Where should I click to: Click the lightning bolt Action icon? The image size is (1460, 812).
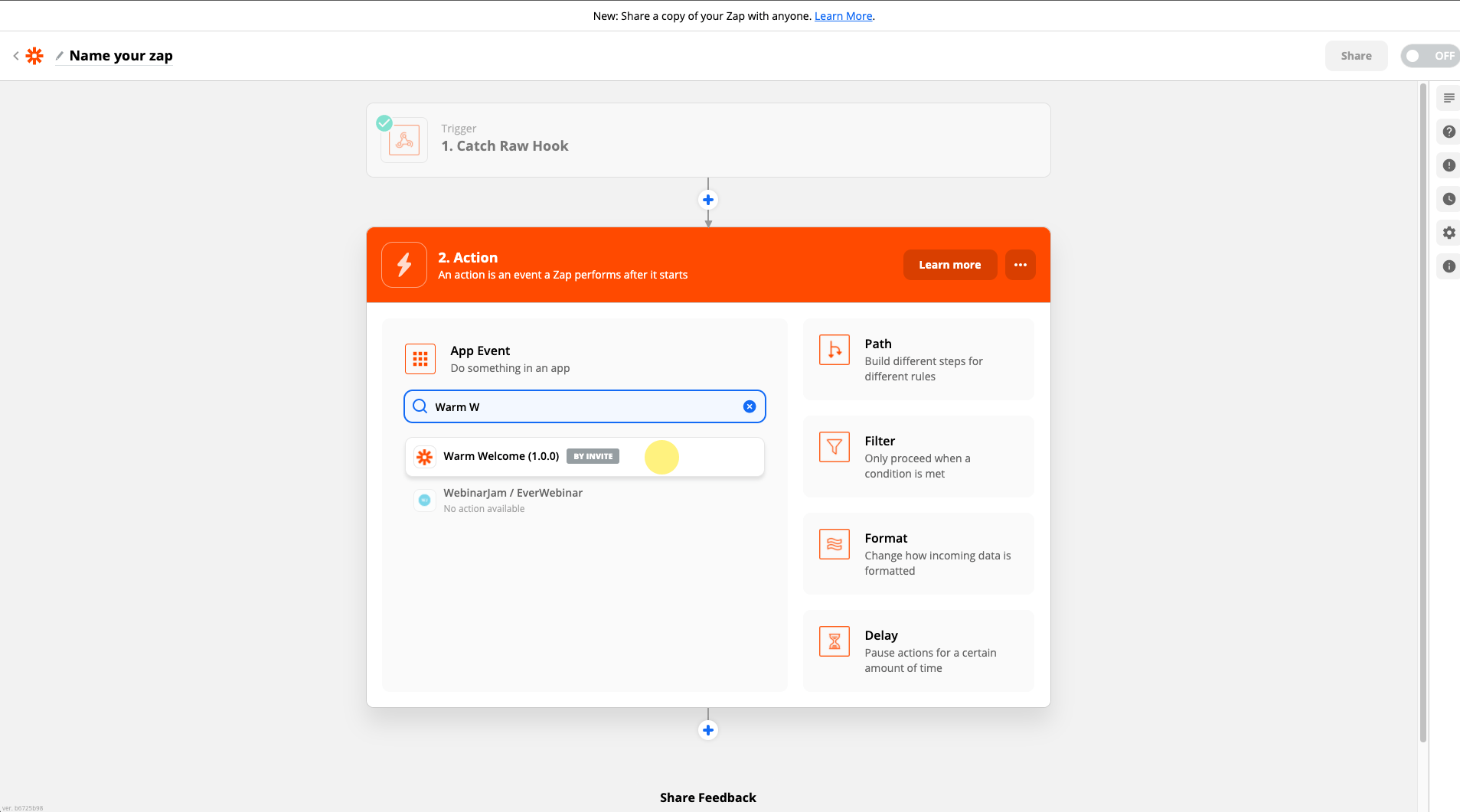[x=404, y=265]
